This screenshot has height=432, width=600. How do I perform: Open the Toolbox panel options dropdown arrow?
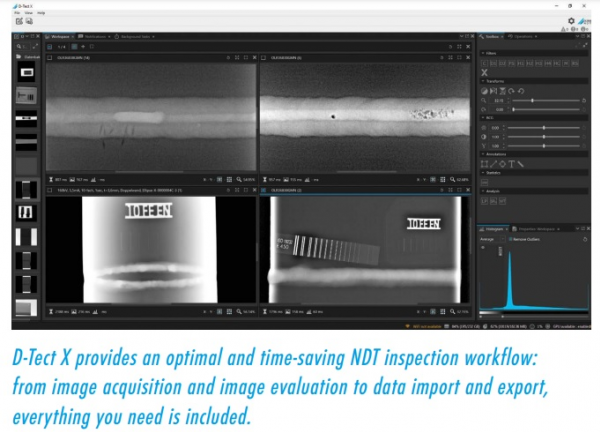click(x=577, y=36)
